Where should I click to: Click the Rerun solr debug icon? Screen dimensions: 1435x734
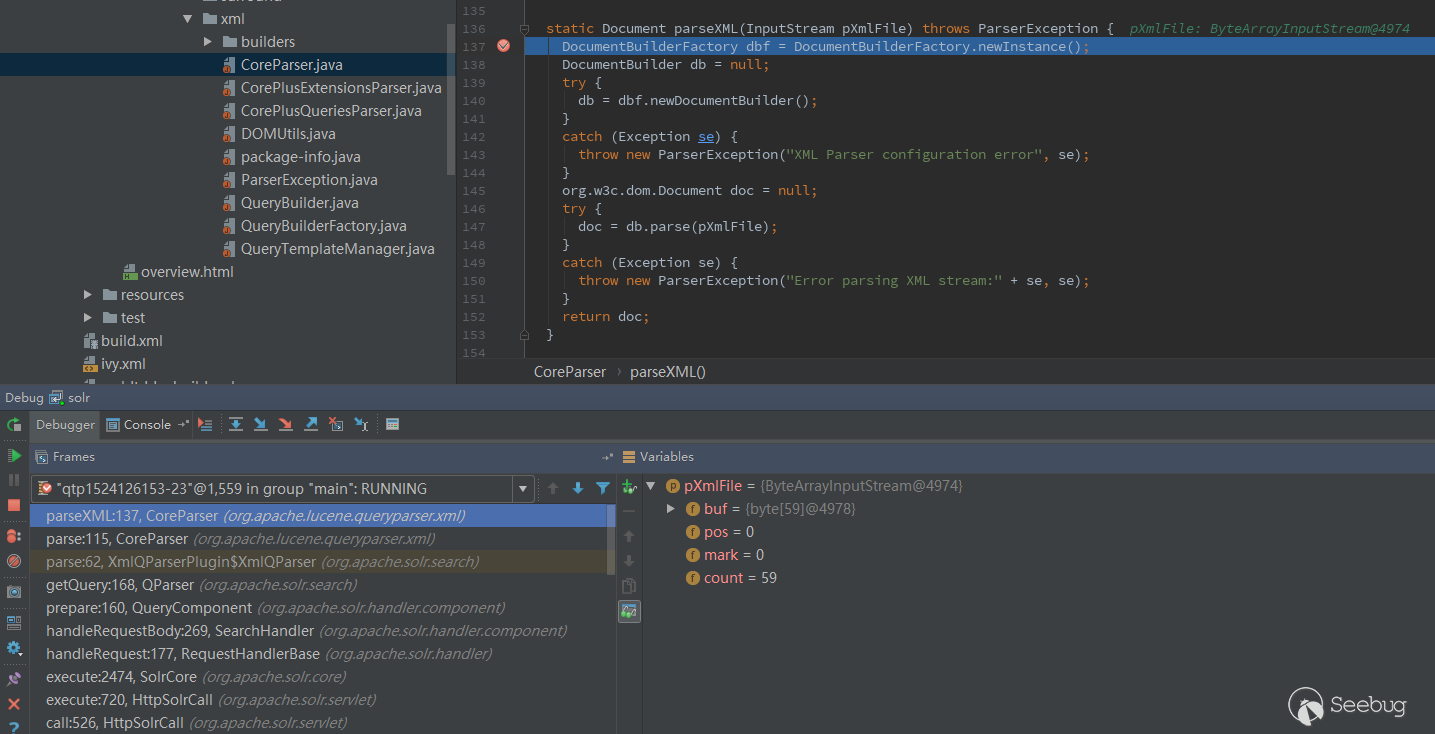(14, 425)
